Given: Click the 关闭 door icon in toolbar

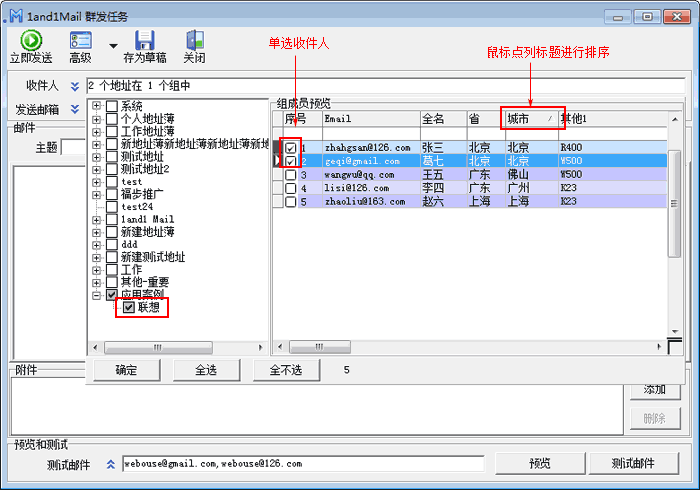Looking at the screenshot, I should (195, 40).
